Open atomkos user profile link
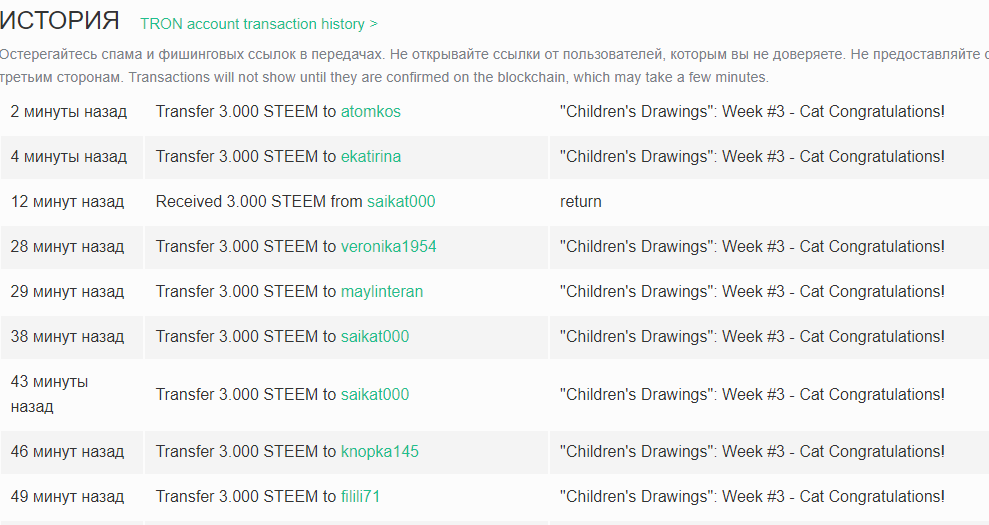Viewport: 989px width, 525px height. pos(371,112)
